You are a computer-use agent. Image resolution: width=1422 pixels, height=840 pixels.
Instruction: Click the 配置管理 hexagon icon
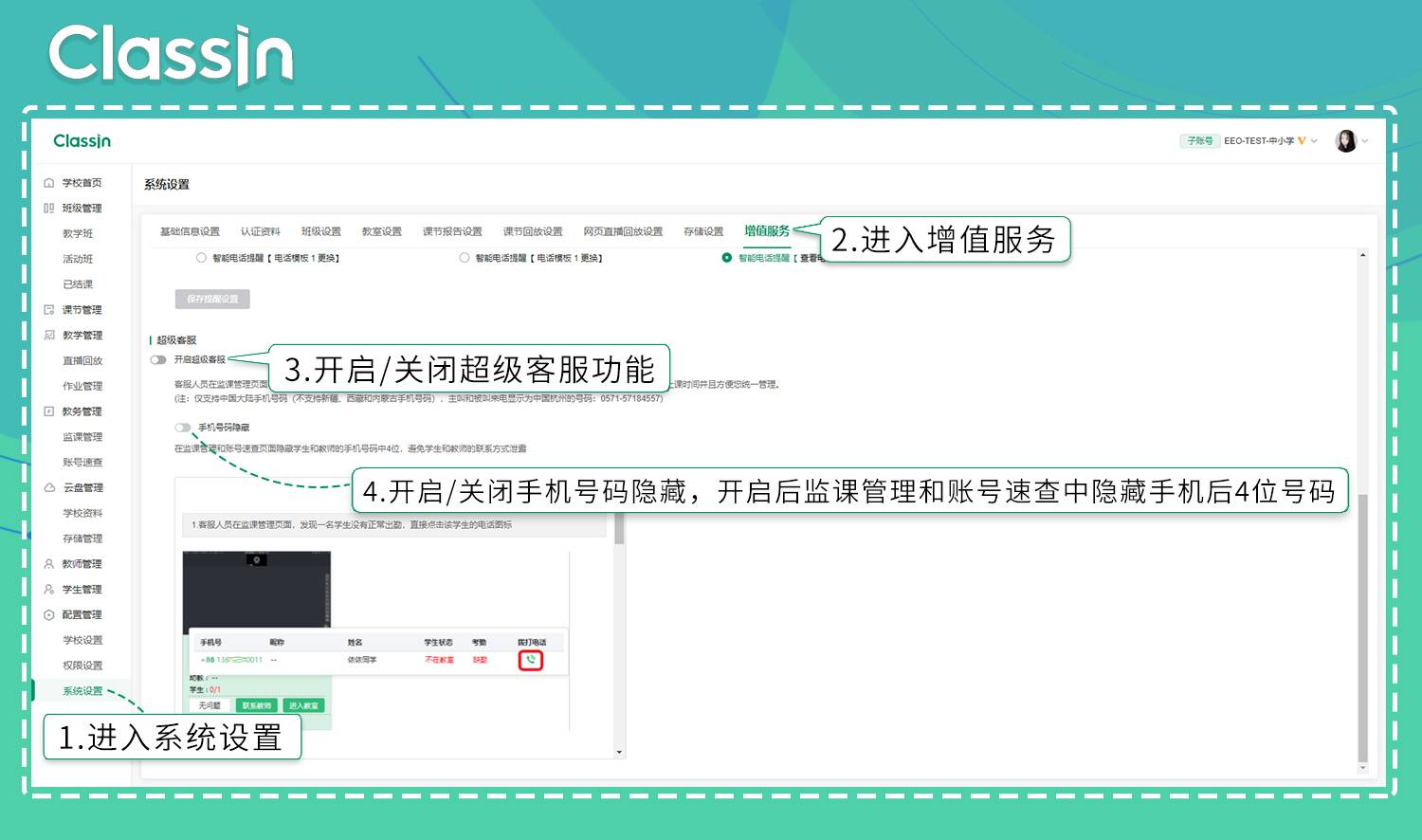click(49, 615)
